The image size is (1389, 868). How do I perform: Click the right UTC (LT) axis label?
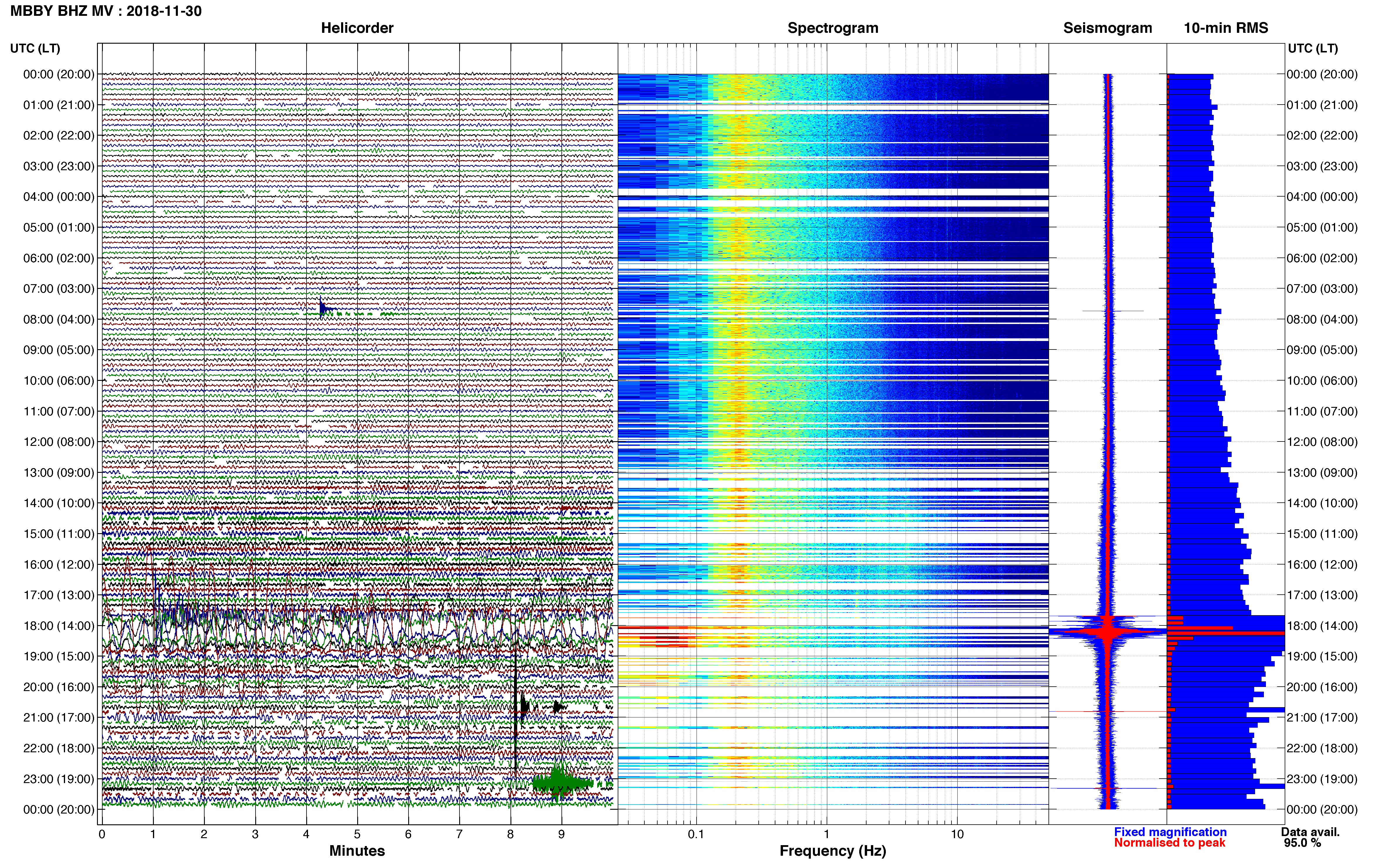coord(1313,48)
